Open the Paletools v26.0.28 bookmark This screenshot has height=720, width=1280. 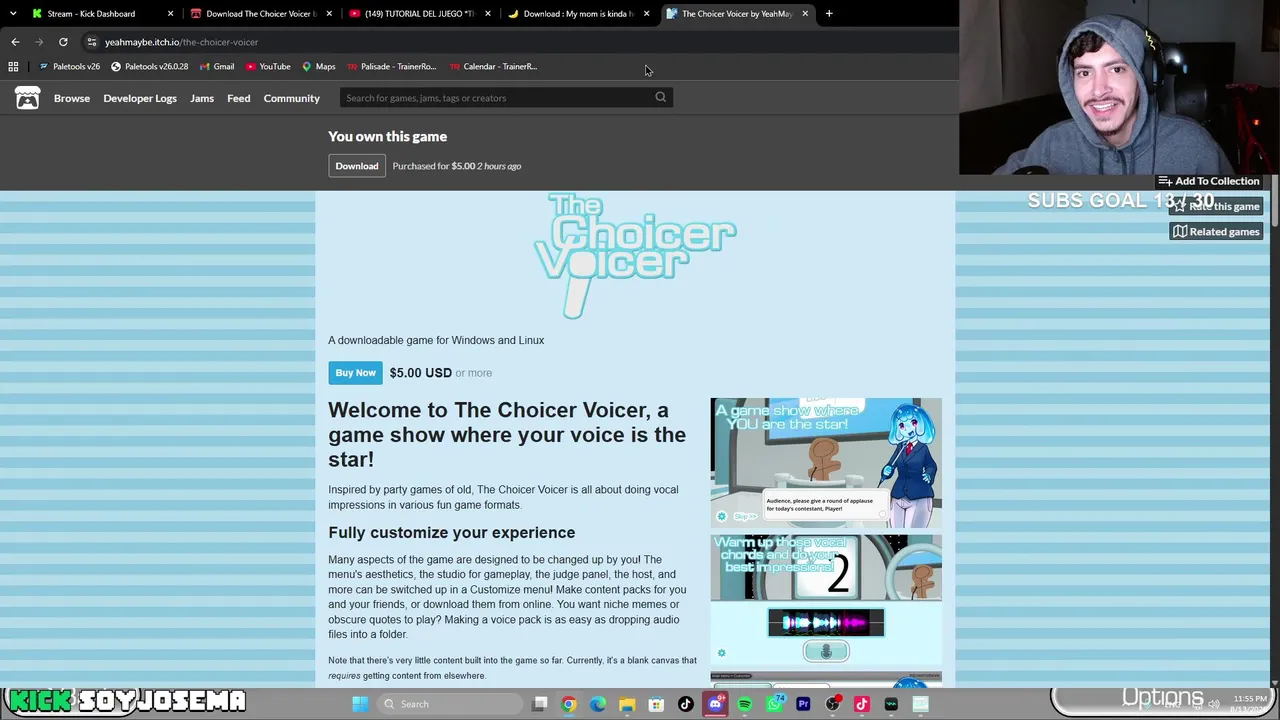pos(149,66)
